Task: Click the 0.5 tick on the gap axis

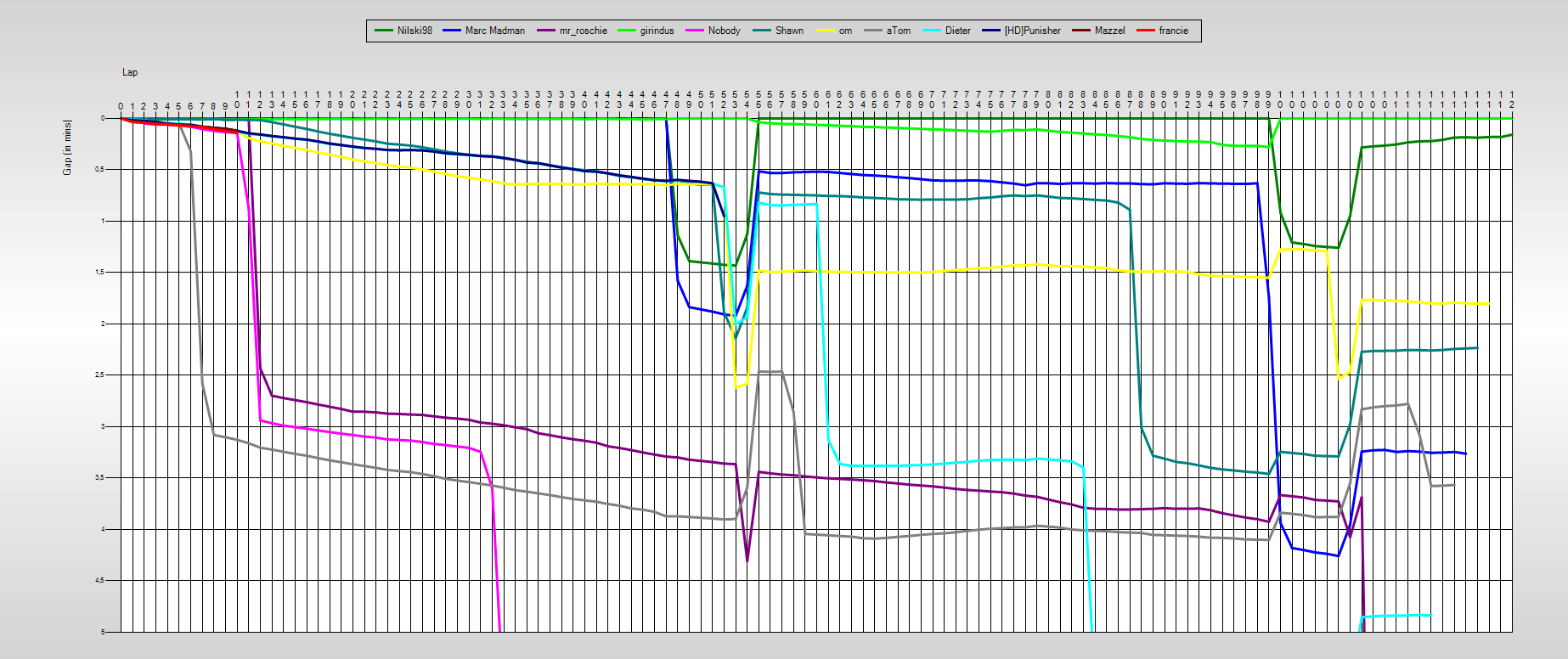Action: pyautogui.click(x=99, y=170)
